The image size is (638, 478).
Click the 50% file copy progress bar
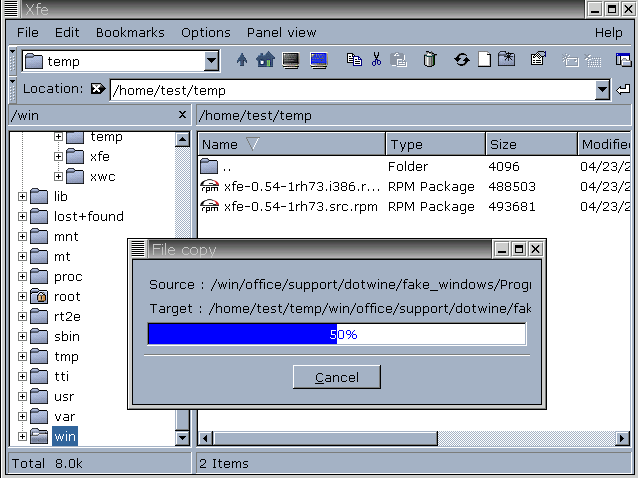(x=336, y=334)
